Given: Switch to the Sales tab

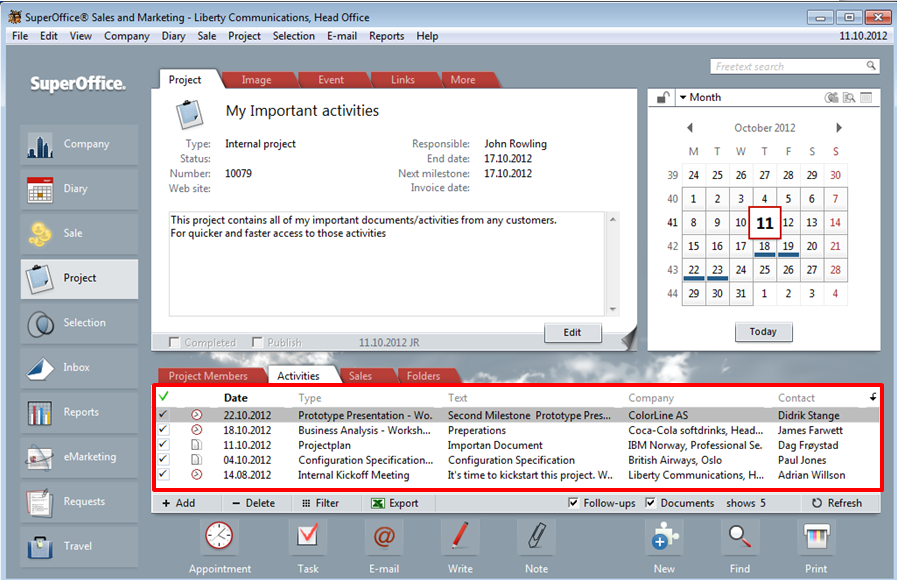Looking at the screenshot, I should [x=360, y=376].
